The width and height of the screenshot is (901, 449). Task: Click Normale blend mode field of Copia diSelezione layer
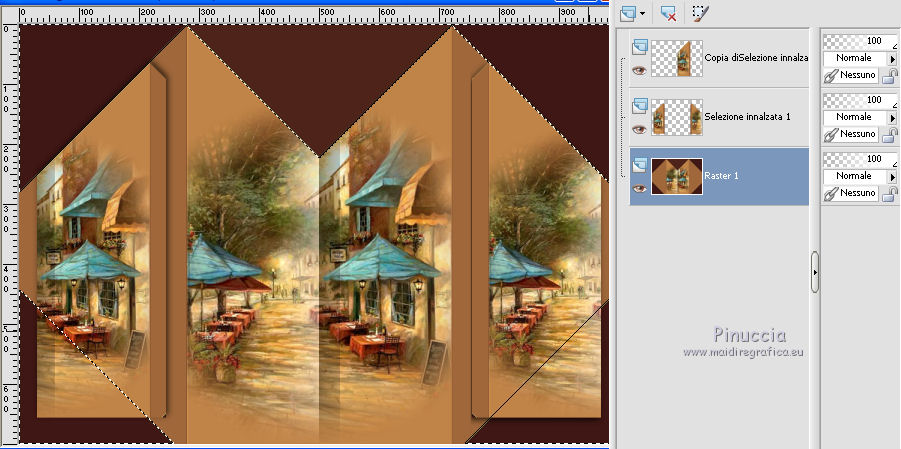pos(856,58)
